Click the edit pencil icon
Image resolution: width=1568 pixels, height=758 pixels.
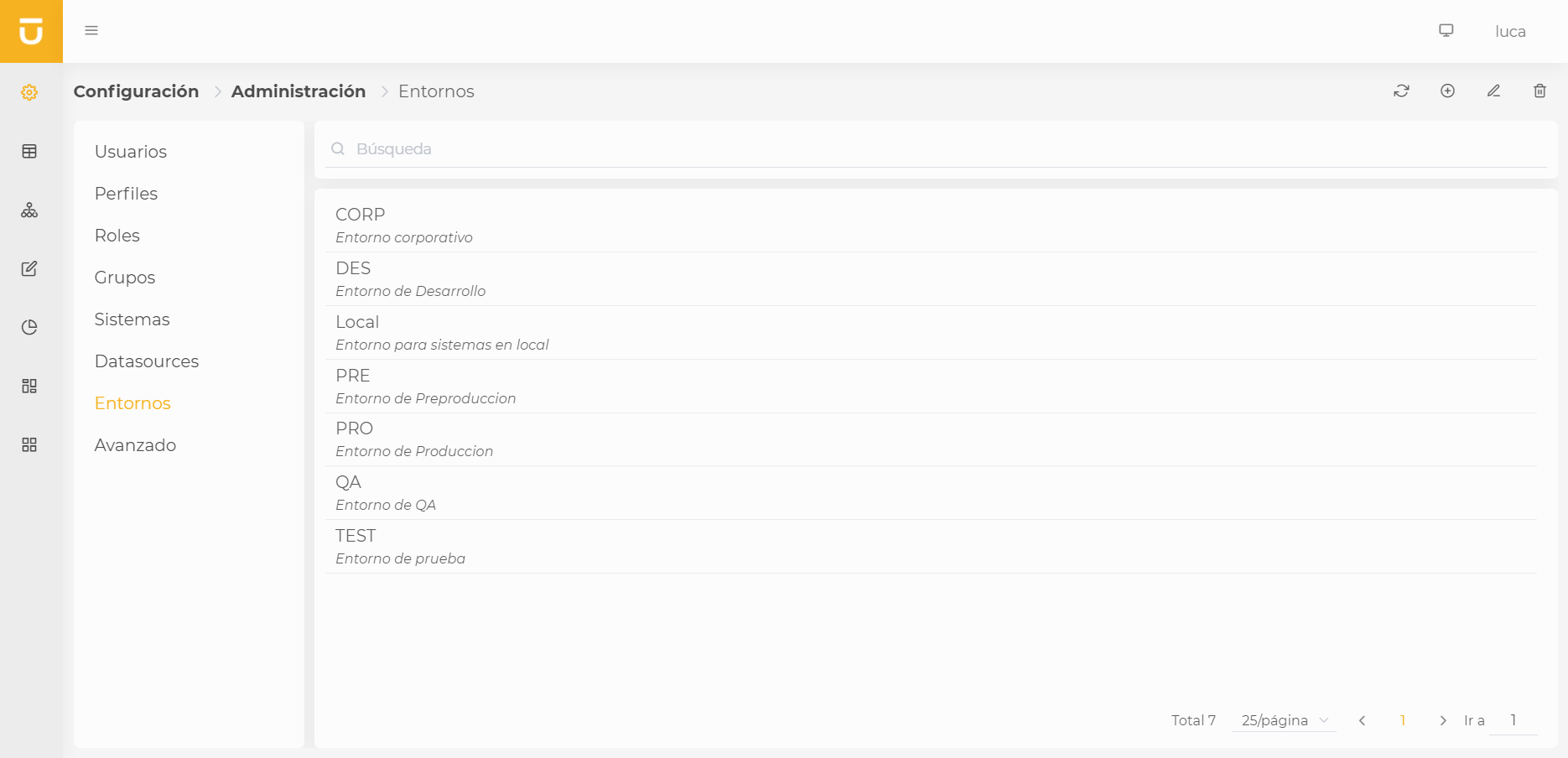coord(1493,91)
